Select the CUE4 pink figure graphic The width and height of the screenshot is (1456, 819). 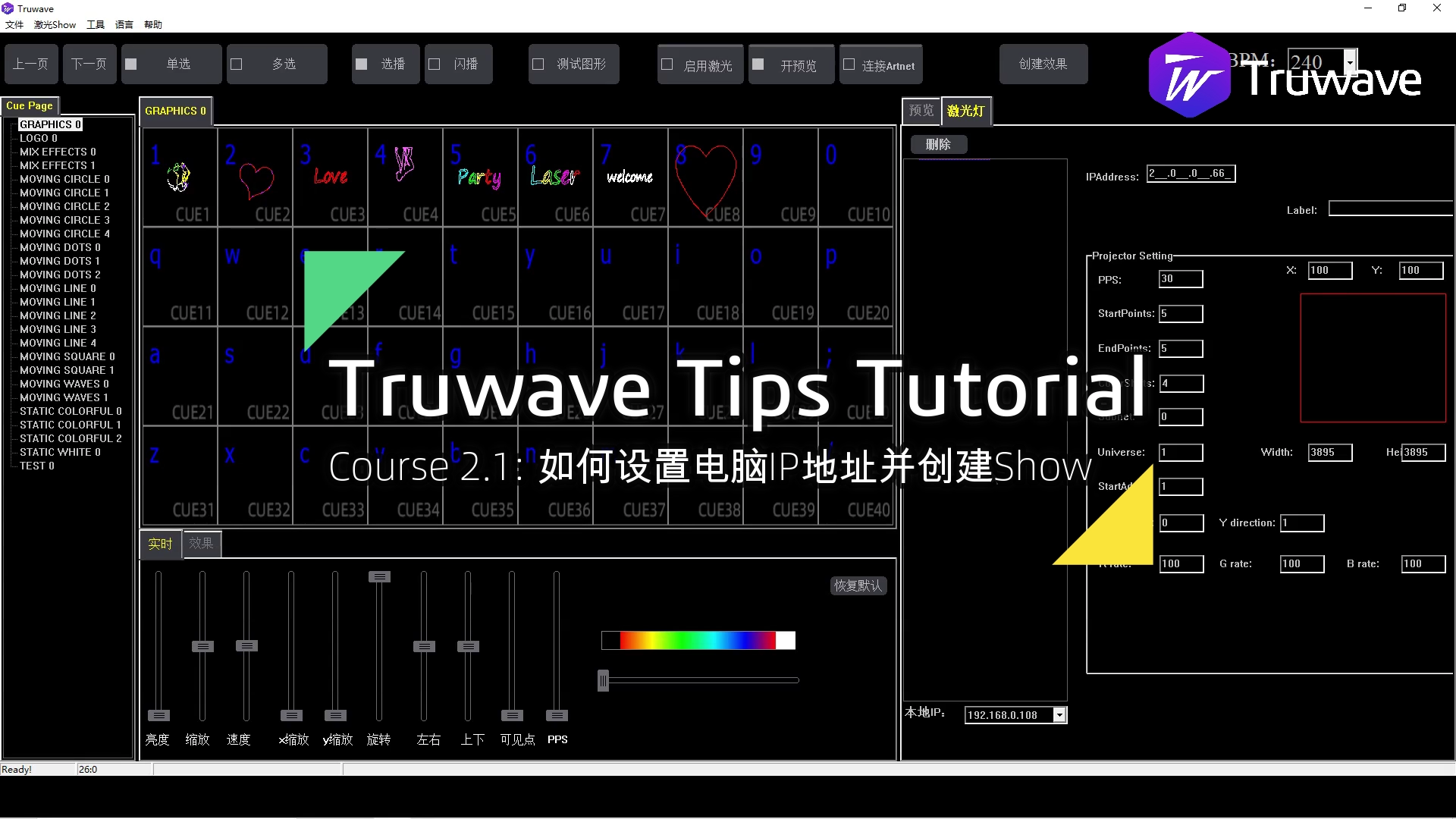pos(404,163)
